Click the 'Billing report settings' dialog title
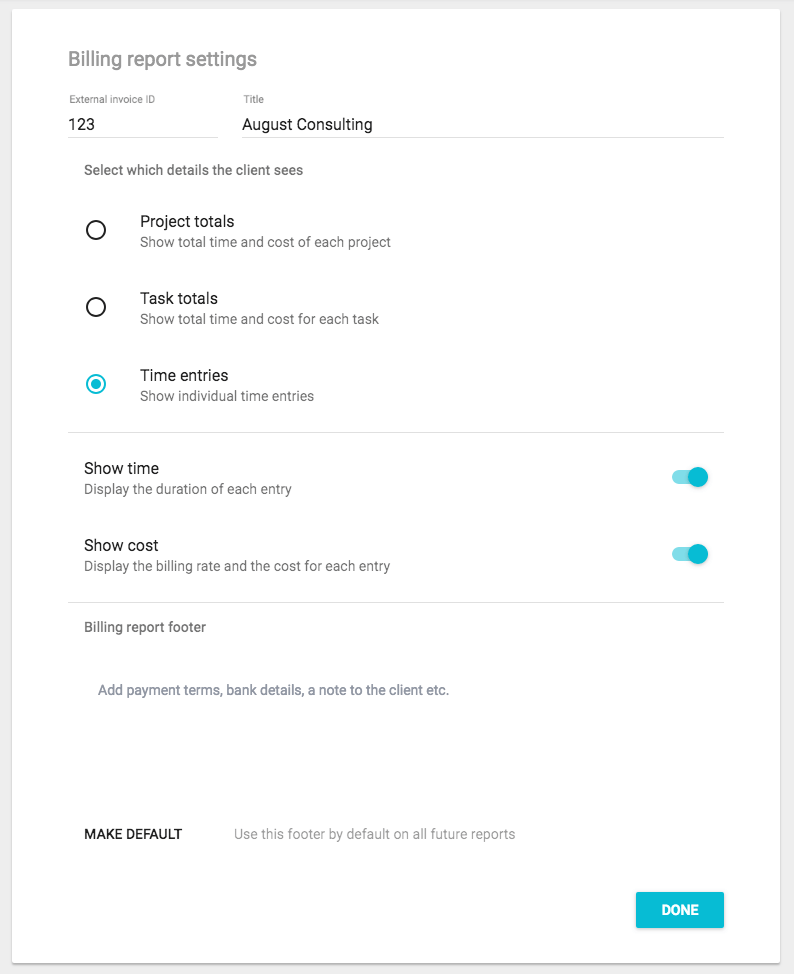794x974 pixels. coord(162,59)
